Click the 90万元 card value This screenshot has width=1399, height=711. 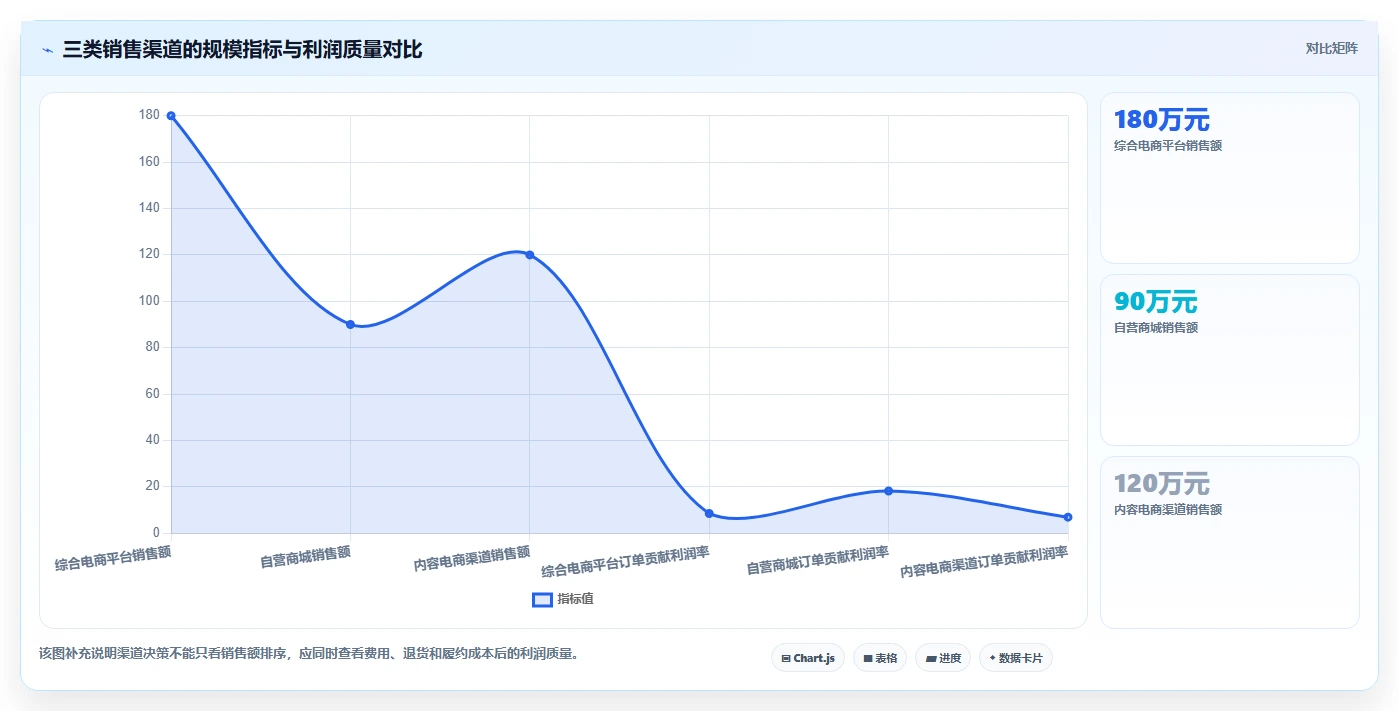[1155, 302]
